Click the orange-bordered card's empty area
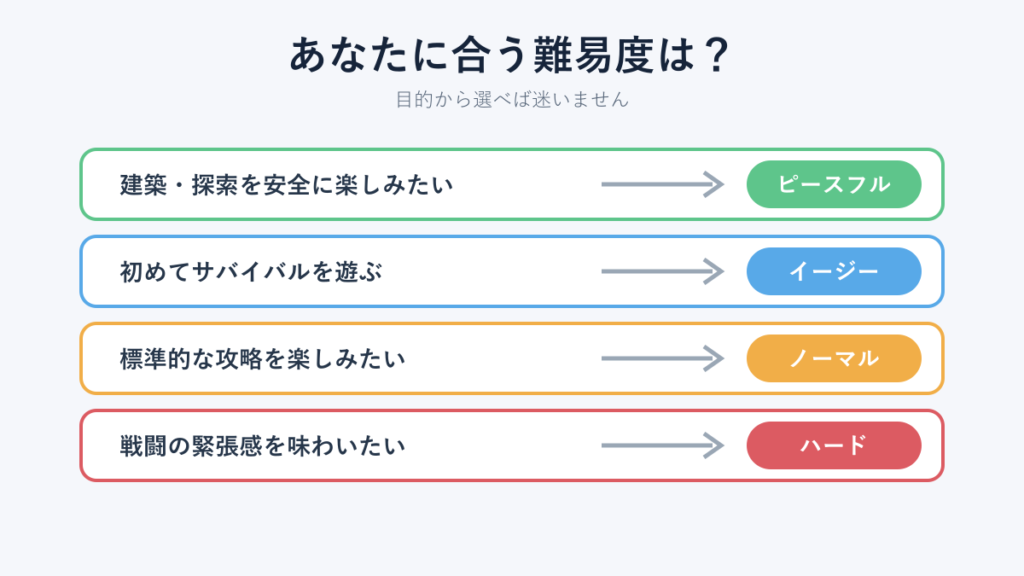 (x=503, y=359)
